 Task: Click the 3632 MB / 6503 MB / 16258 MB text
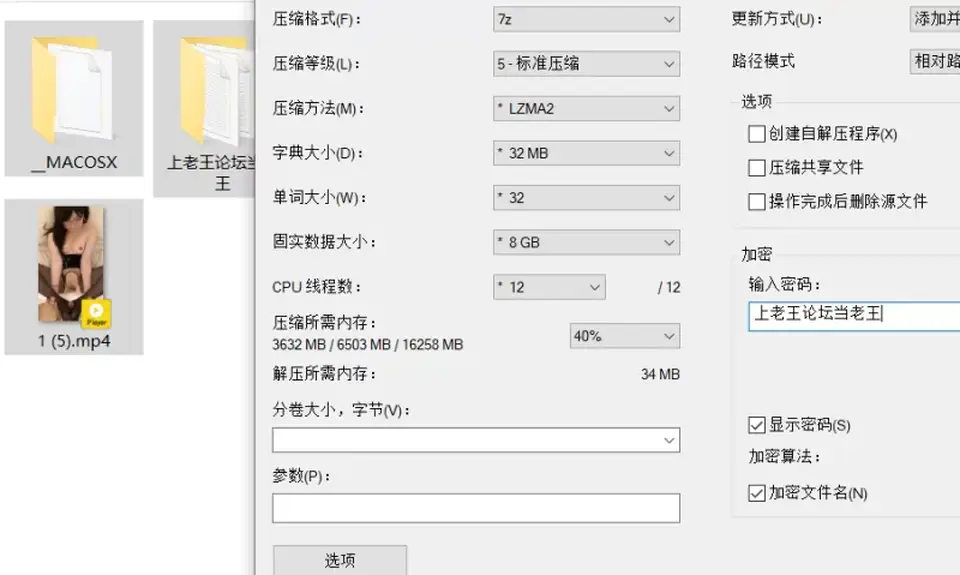click(367, 345)
